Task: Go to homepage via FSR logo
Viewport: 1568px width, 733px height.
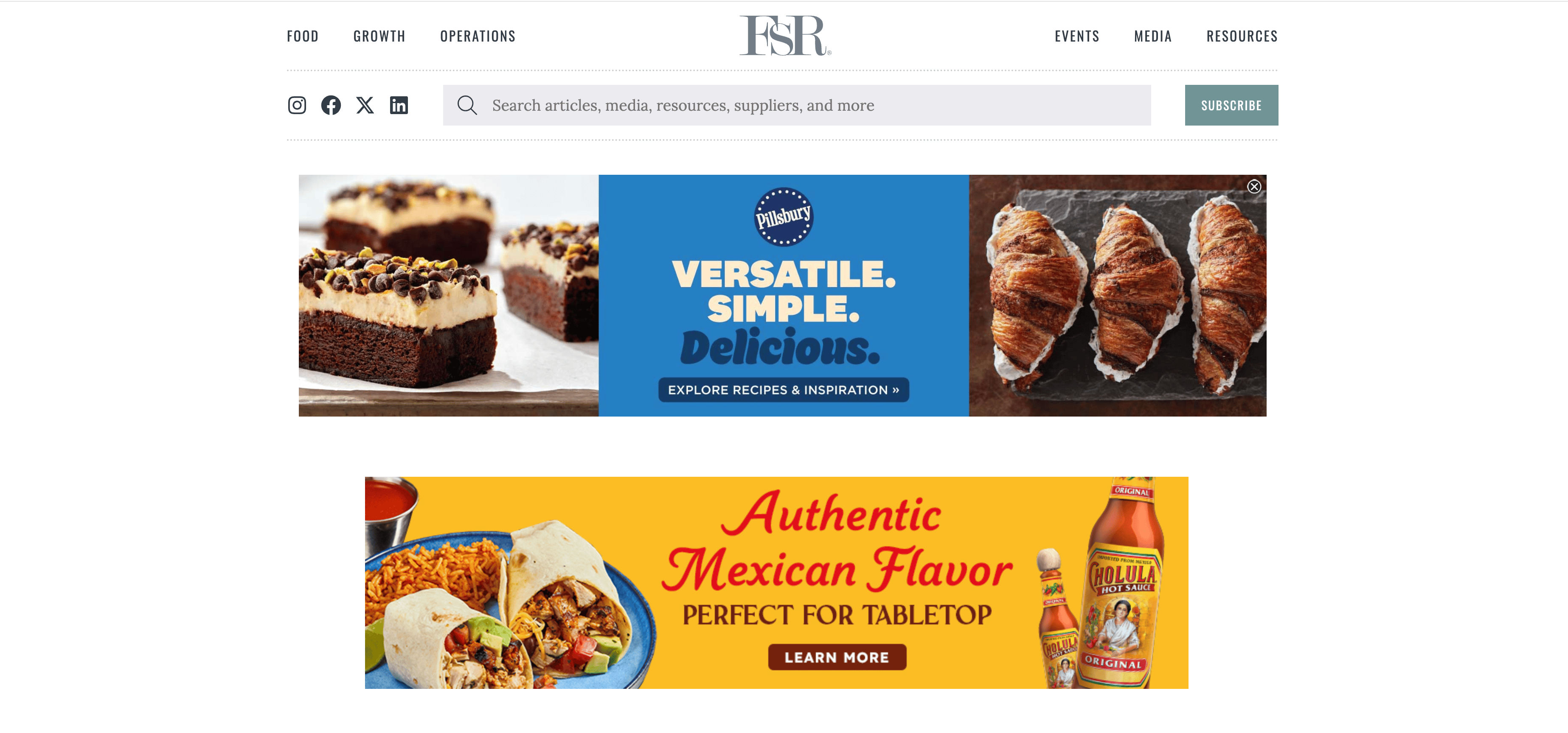Action: [x=784, y=35]
